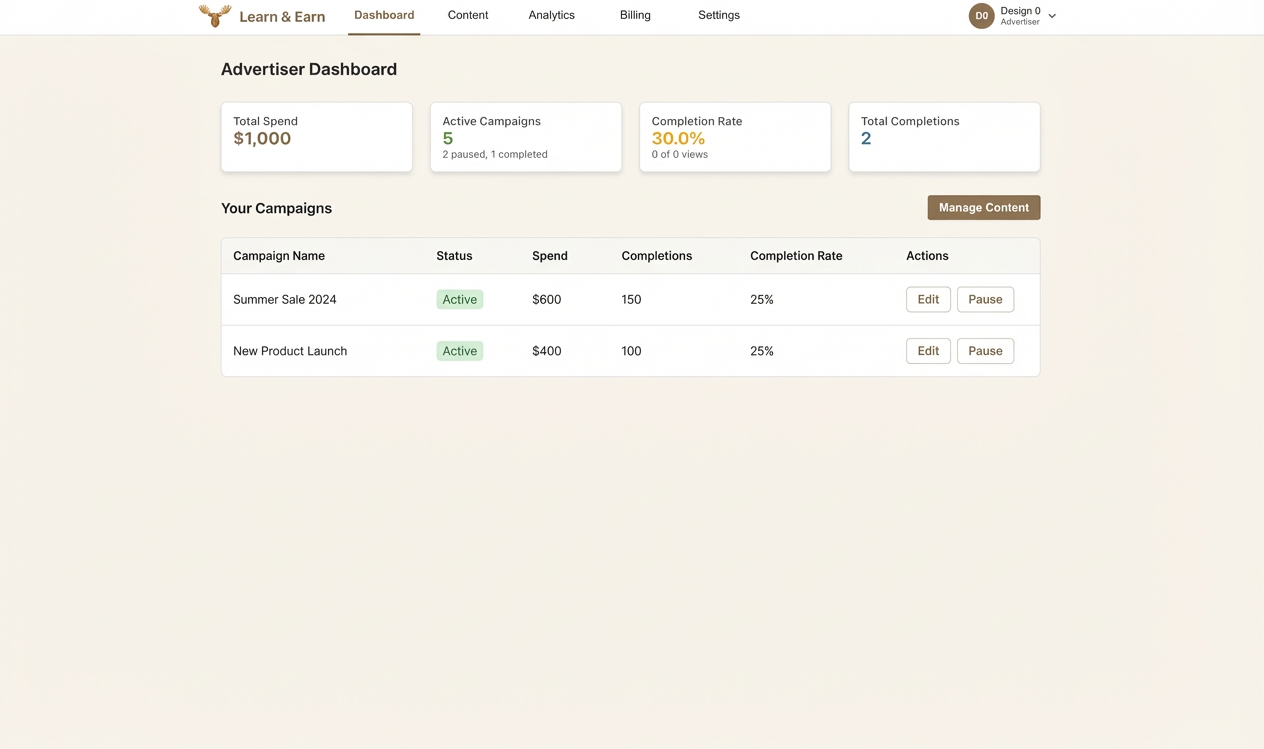Click the Summer Sale 2024 Active badge
This screenshot has height=749, width=1264.
[459, 299]
